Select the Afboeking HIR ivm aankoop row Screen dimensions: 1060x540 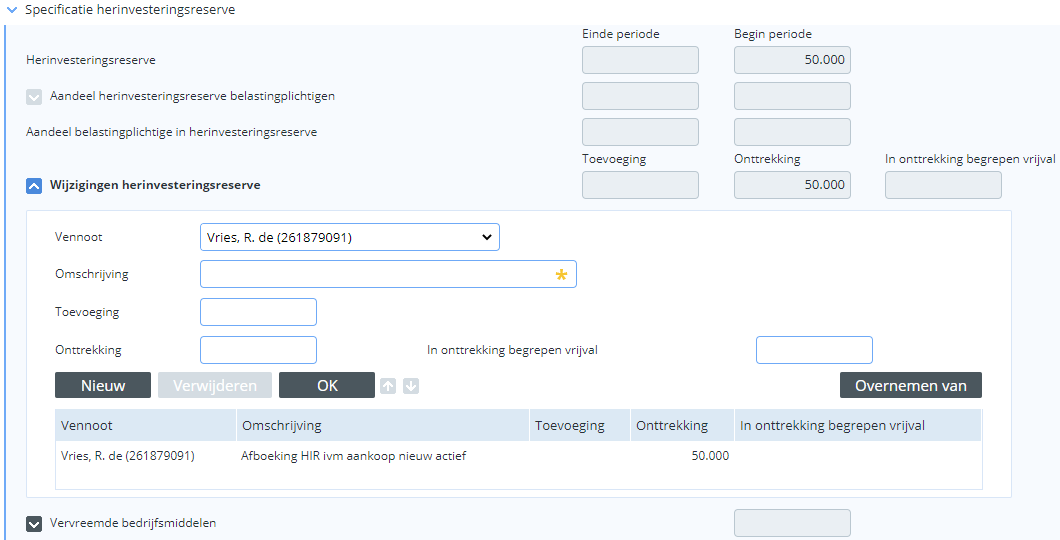pos(519,456)
